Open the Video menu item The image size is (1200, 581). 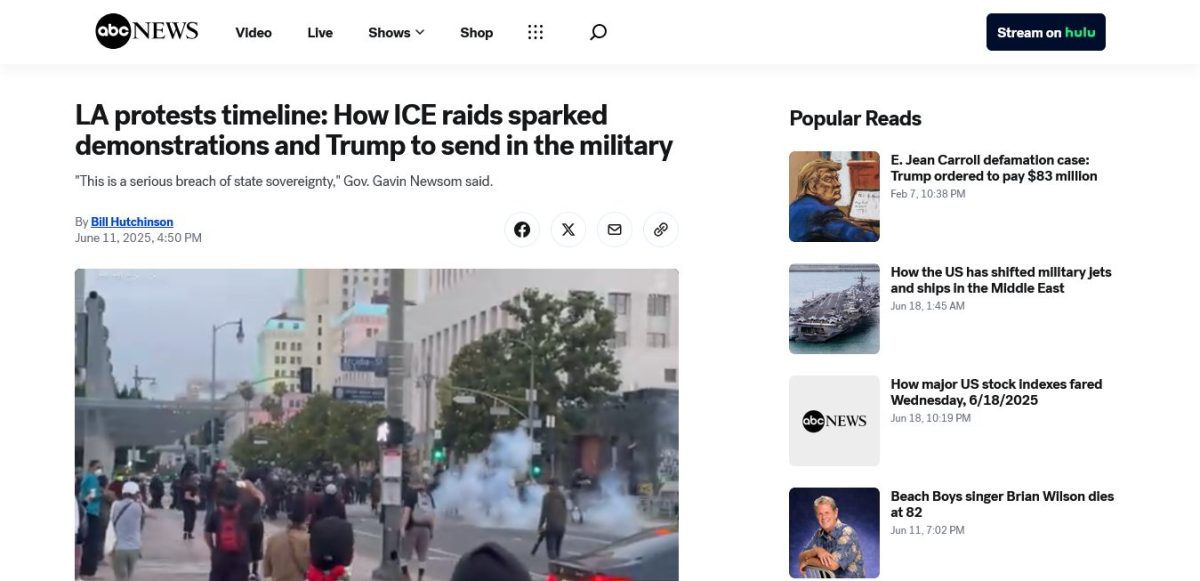pyautogui.click(x=253, y=32)
